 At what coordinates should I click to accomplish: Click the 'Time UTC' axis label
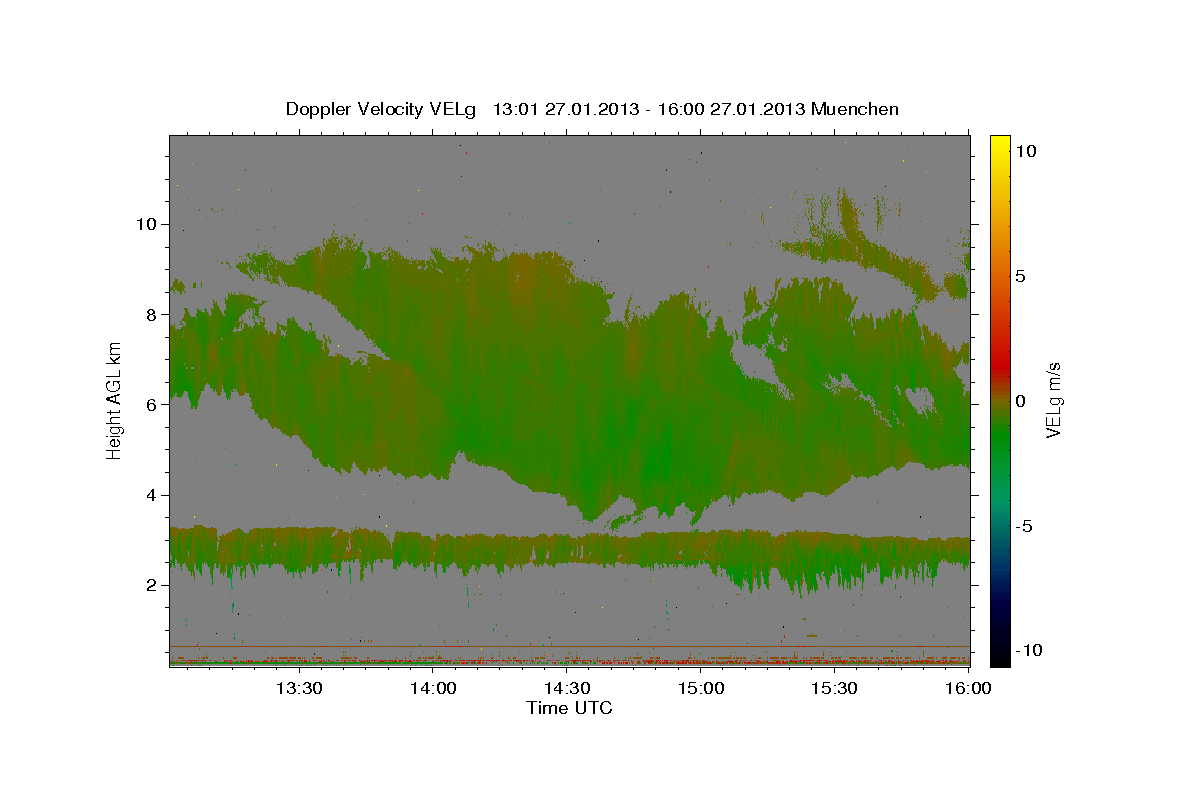coord(569,708)
